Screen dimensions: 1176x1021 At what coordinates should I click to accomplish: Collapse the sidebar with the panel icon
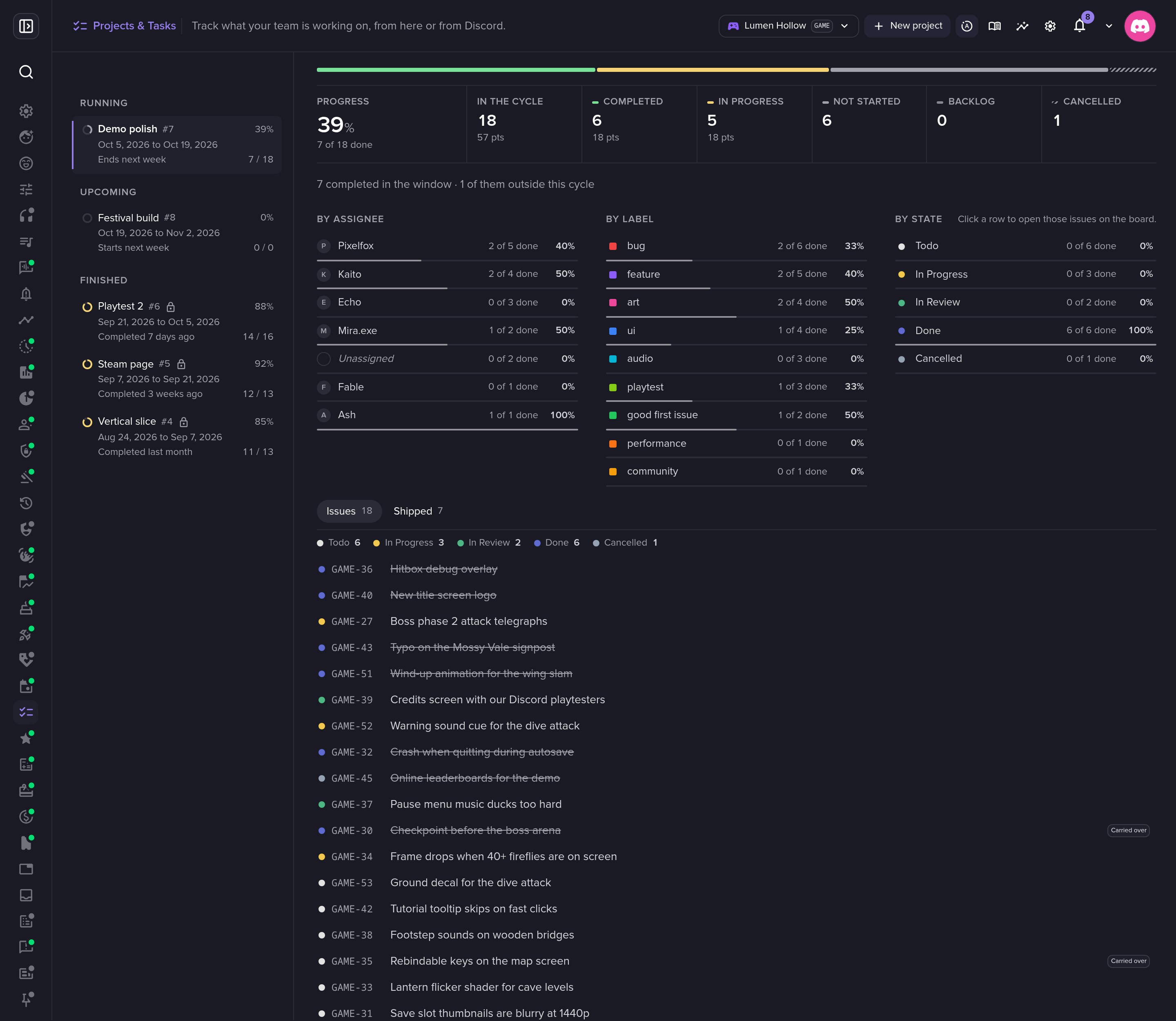pos(26,26)
